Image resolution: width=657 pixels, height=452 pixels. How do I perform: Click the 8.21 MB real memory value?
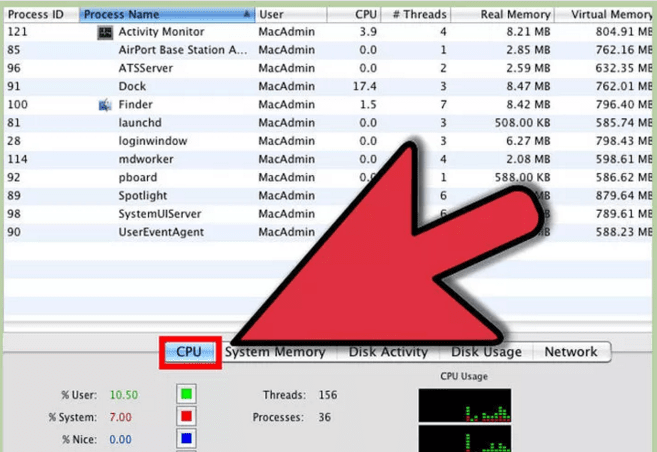528,32
